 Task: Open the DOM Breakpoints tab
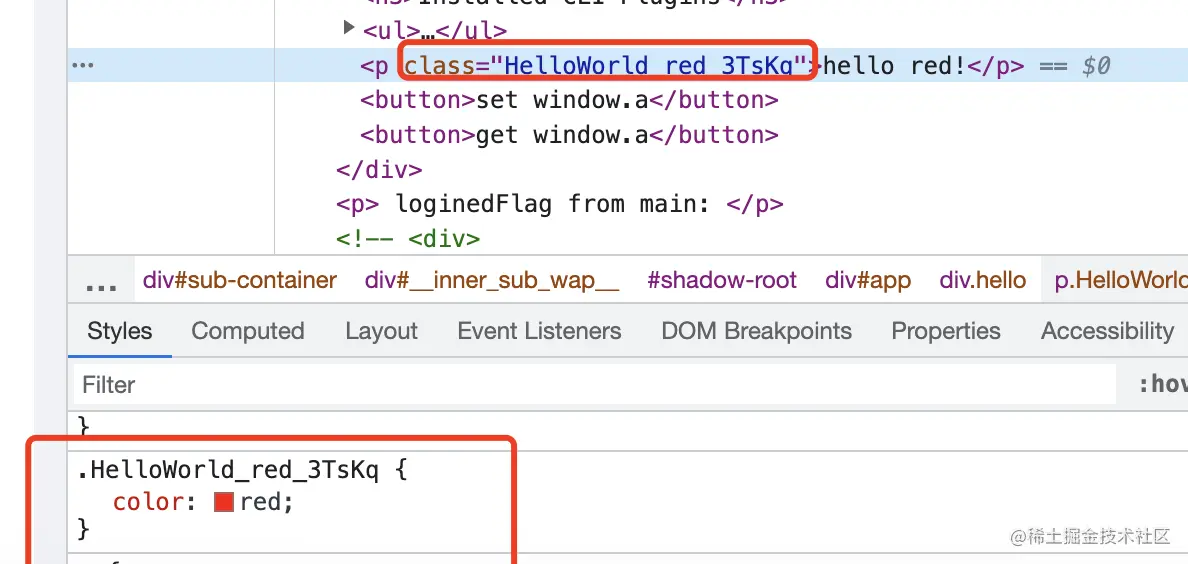(x=756, y=331)
